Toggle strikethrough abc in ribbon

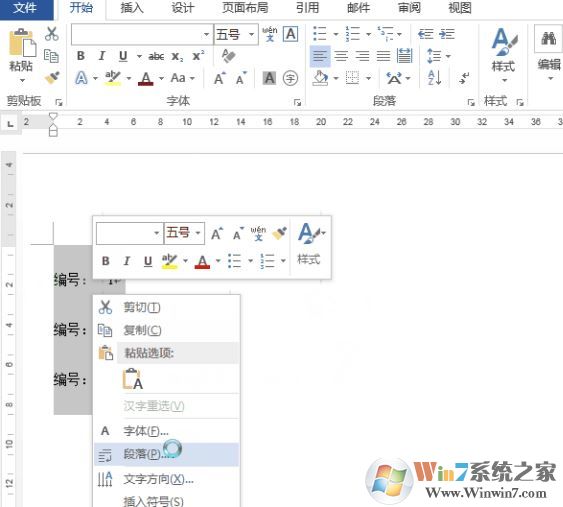156,56
